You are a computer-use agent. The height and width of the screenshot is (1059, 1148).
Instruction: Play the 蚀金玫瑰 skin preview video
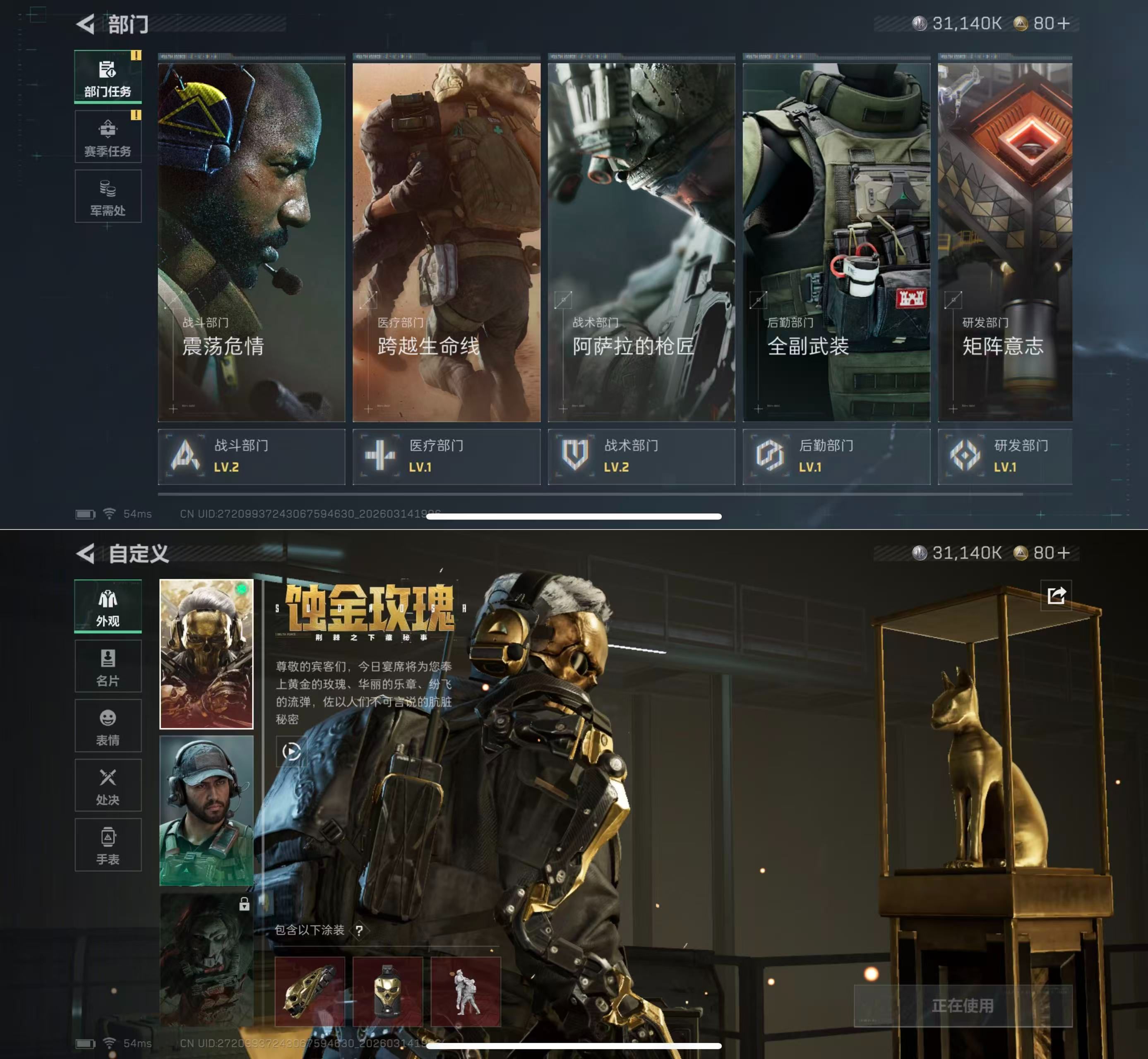(291, 751)
